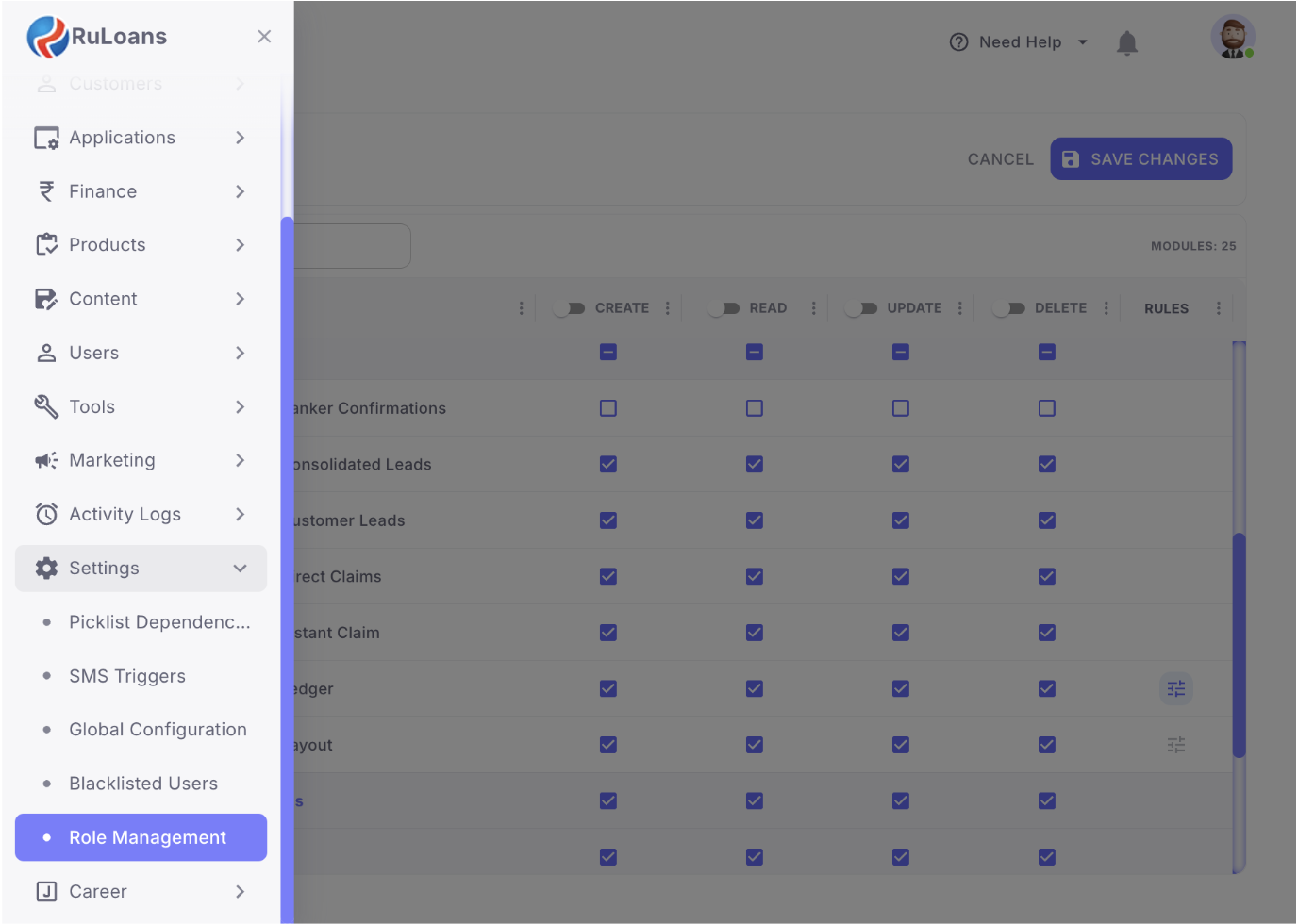
Task: Click the RuLoans logo
Action: (x=97, y=37)
